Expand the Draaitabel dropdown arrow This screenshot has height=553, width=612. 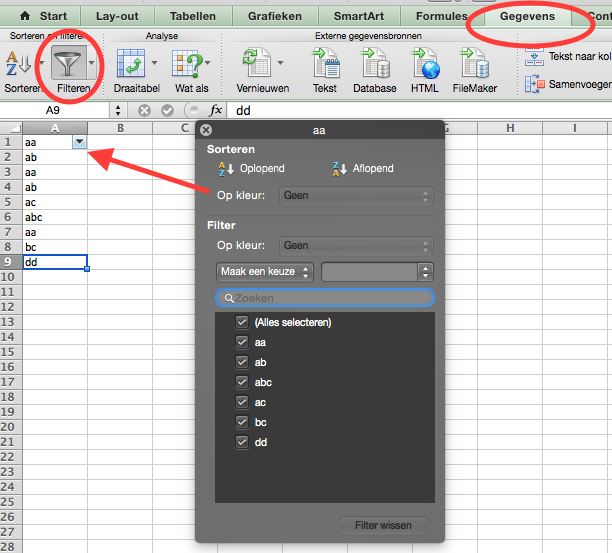pyautogui.click(x=155, y=63)
